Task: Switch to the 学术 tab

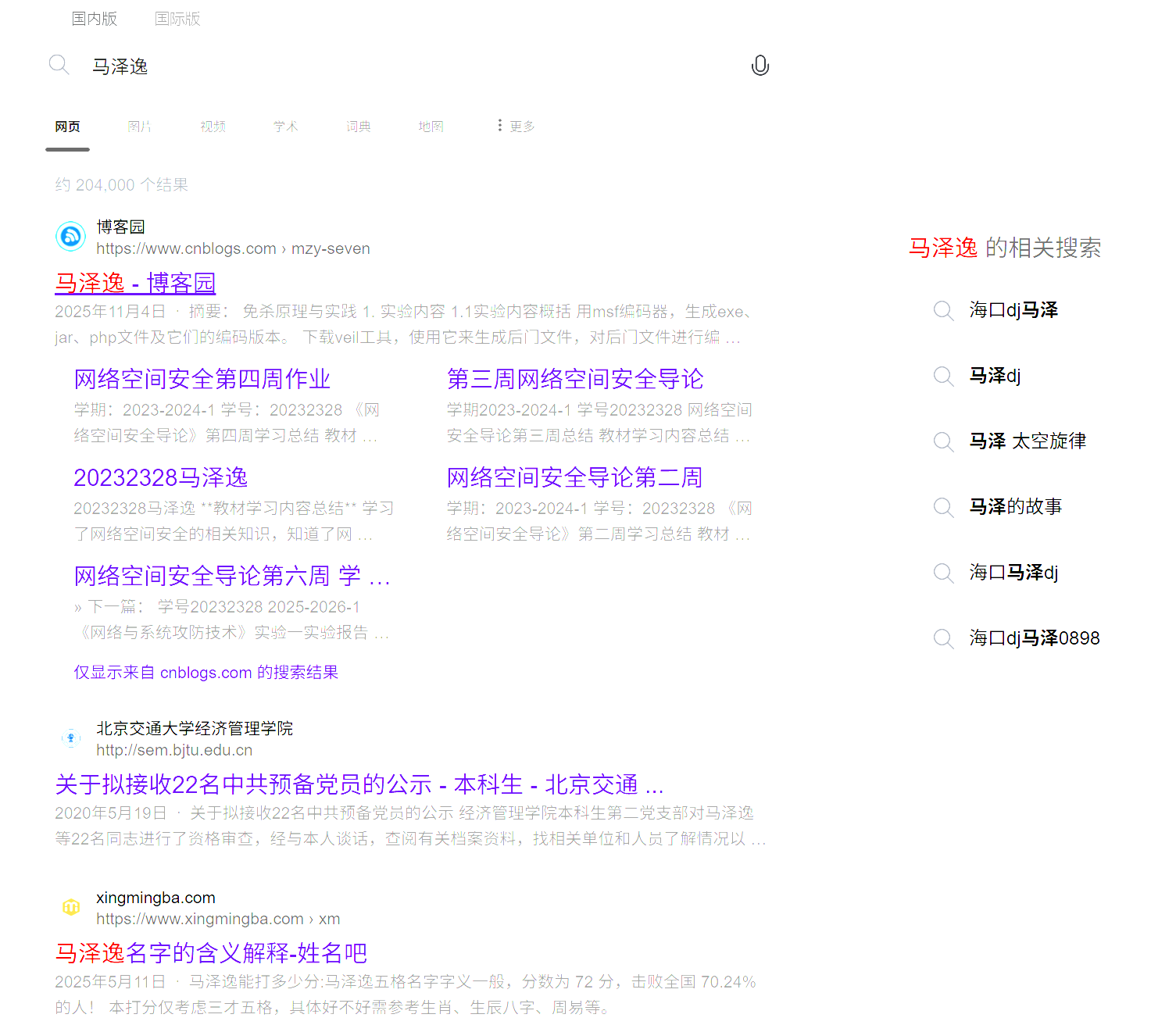Action: coord(285,126)
